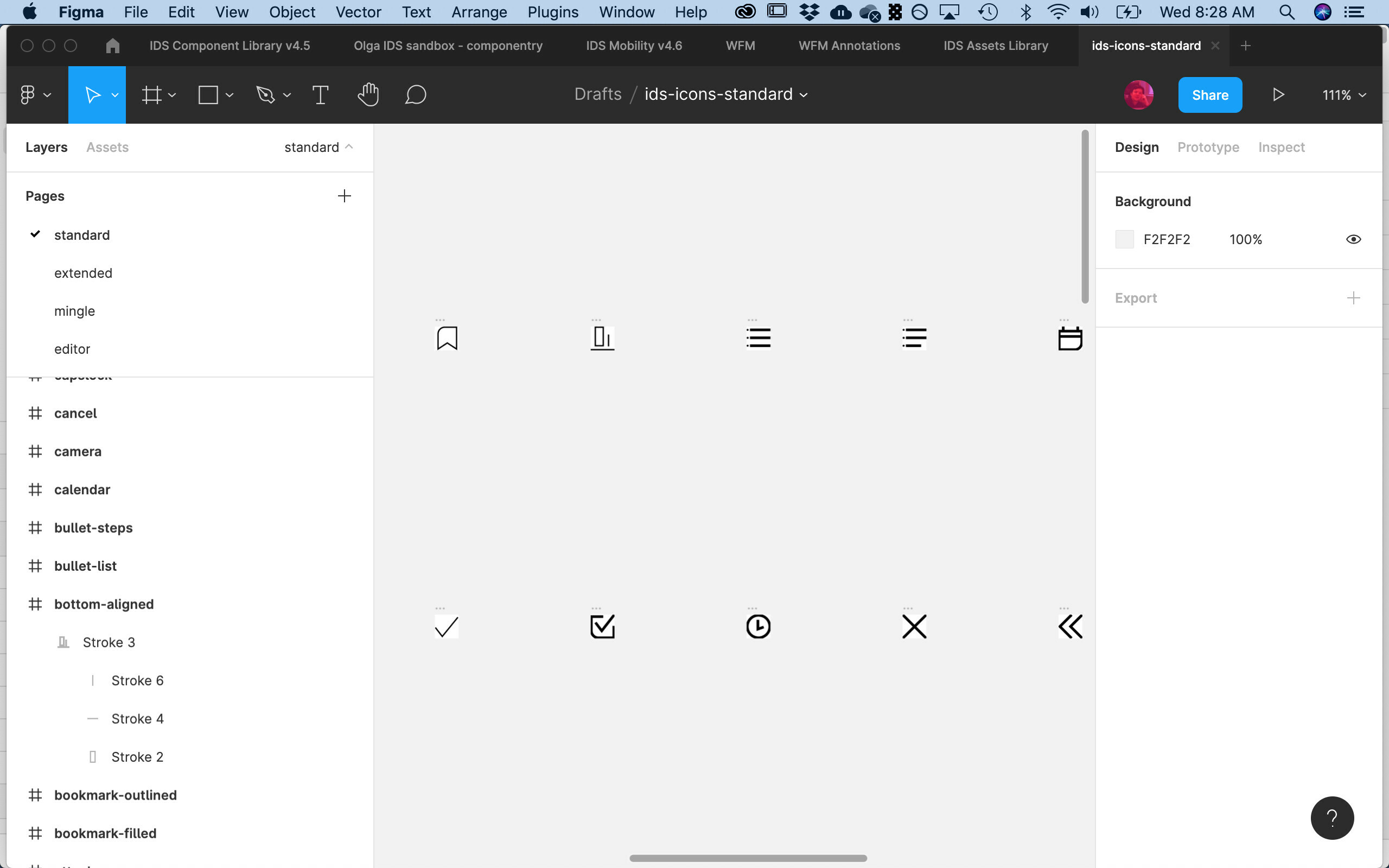The height and width of the screenshot is (868, 1389).
Task: Toggle background visibility eye icon
Action: 1353,239
